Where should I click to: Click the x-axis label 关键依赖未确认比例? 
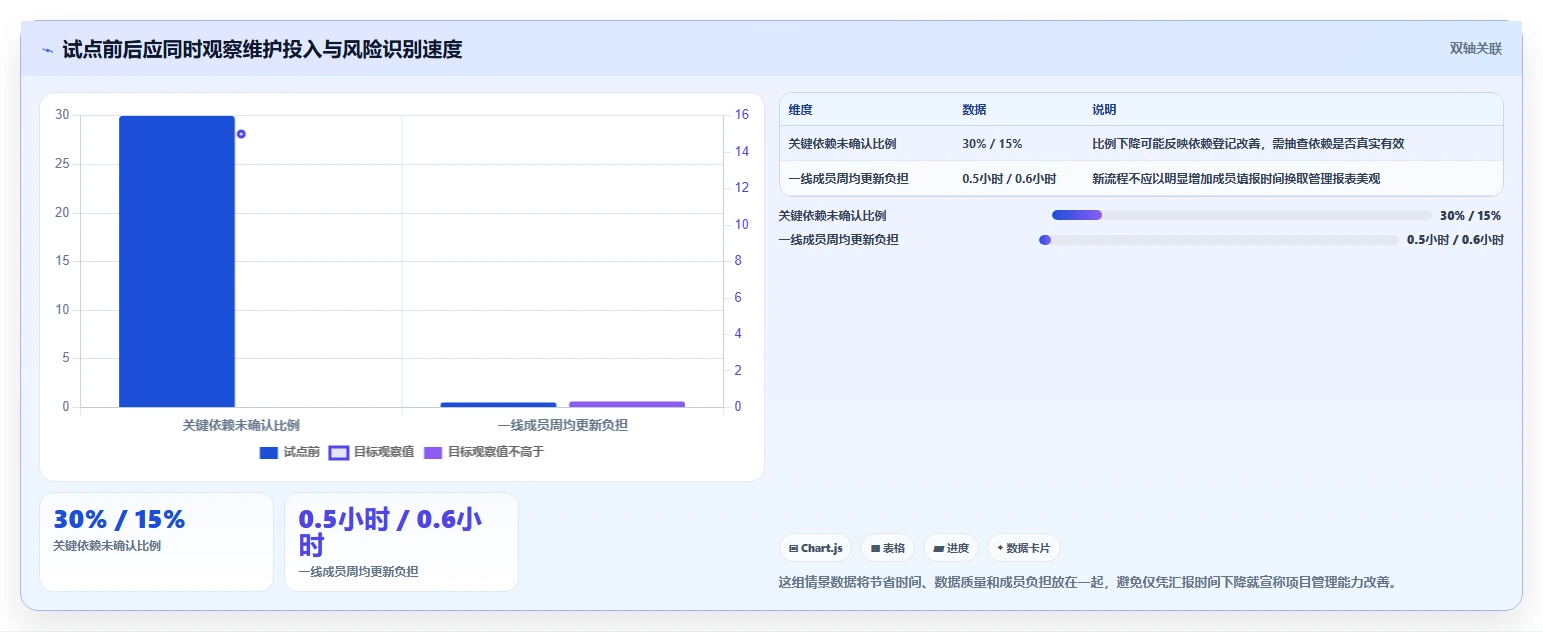pos(241,425)
